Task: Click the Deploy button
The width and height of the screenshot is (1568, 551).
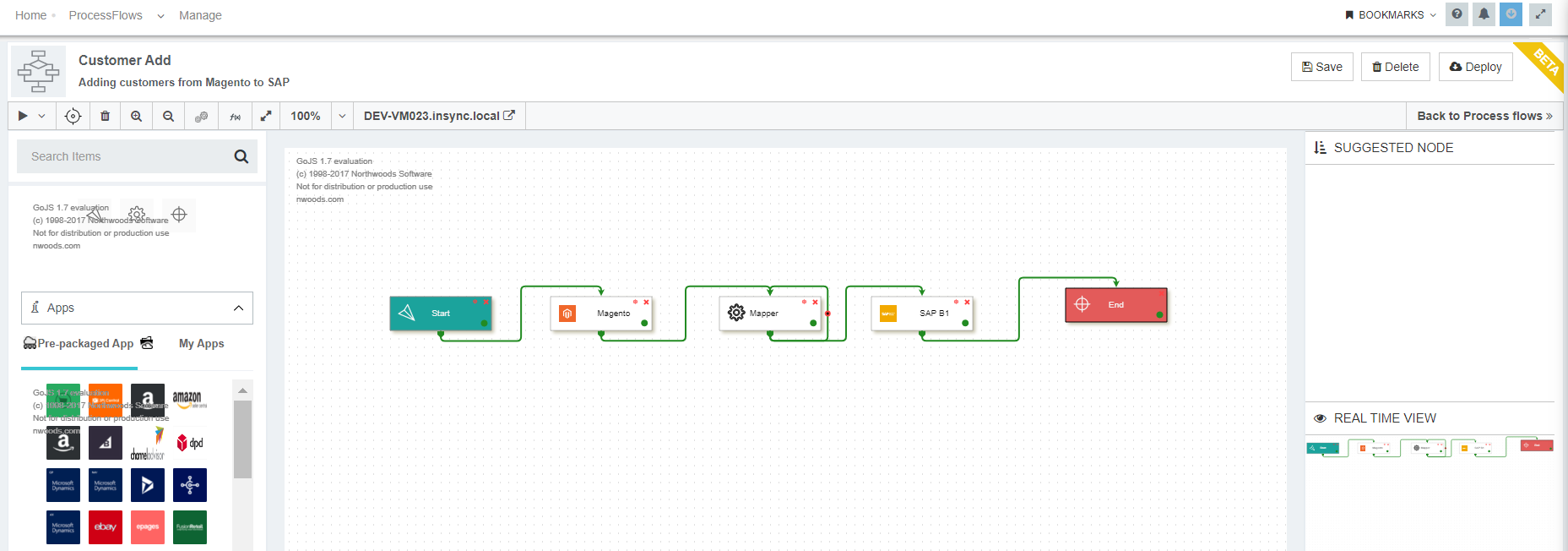Action: [1475, 67]
